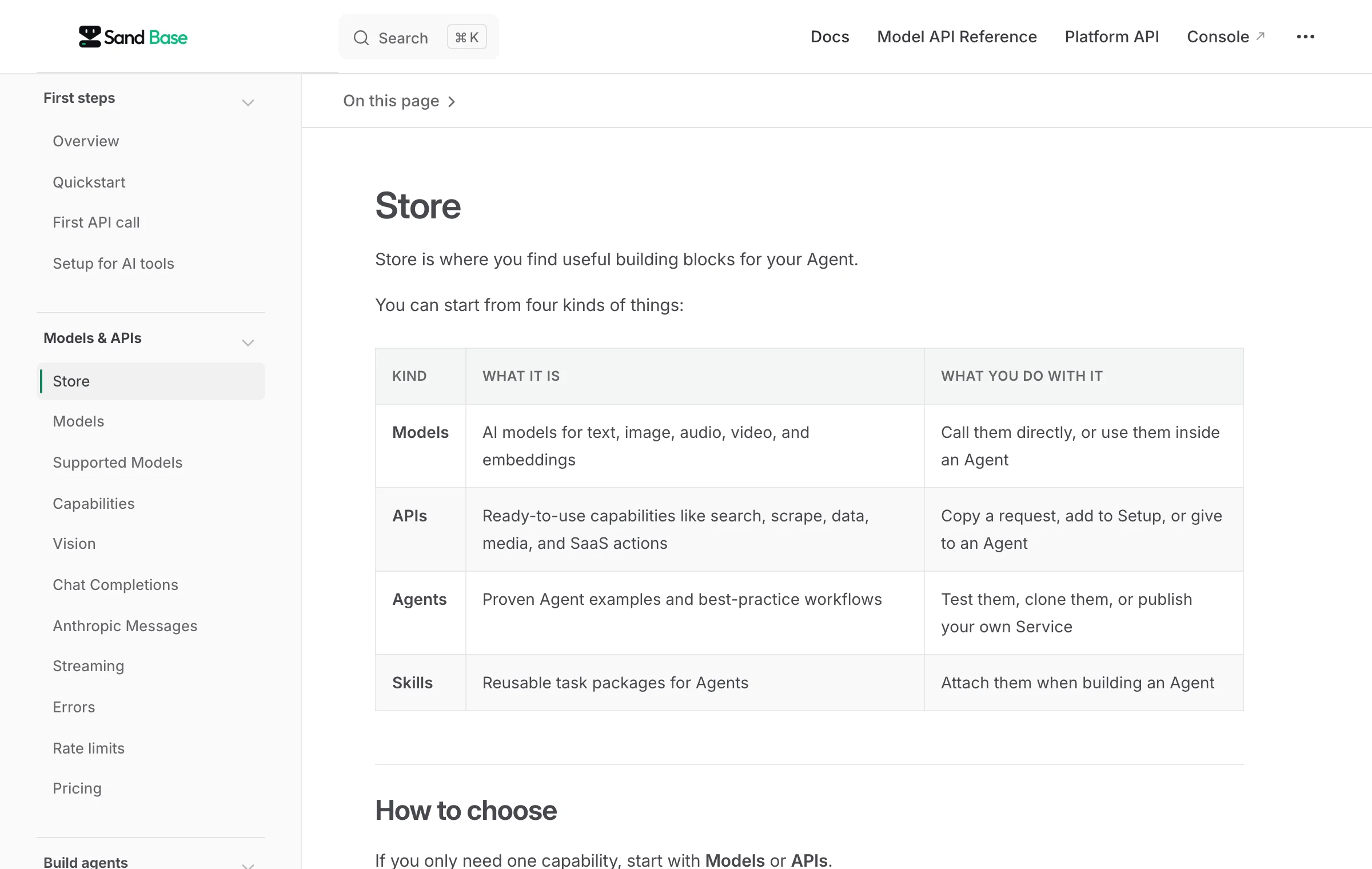This screenshot has height=869, width=1372.
Task: Click the Build agents heading
Action: point(85,862)
